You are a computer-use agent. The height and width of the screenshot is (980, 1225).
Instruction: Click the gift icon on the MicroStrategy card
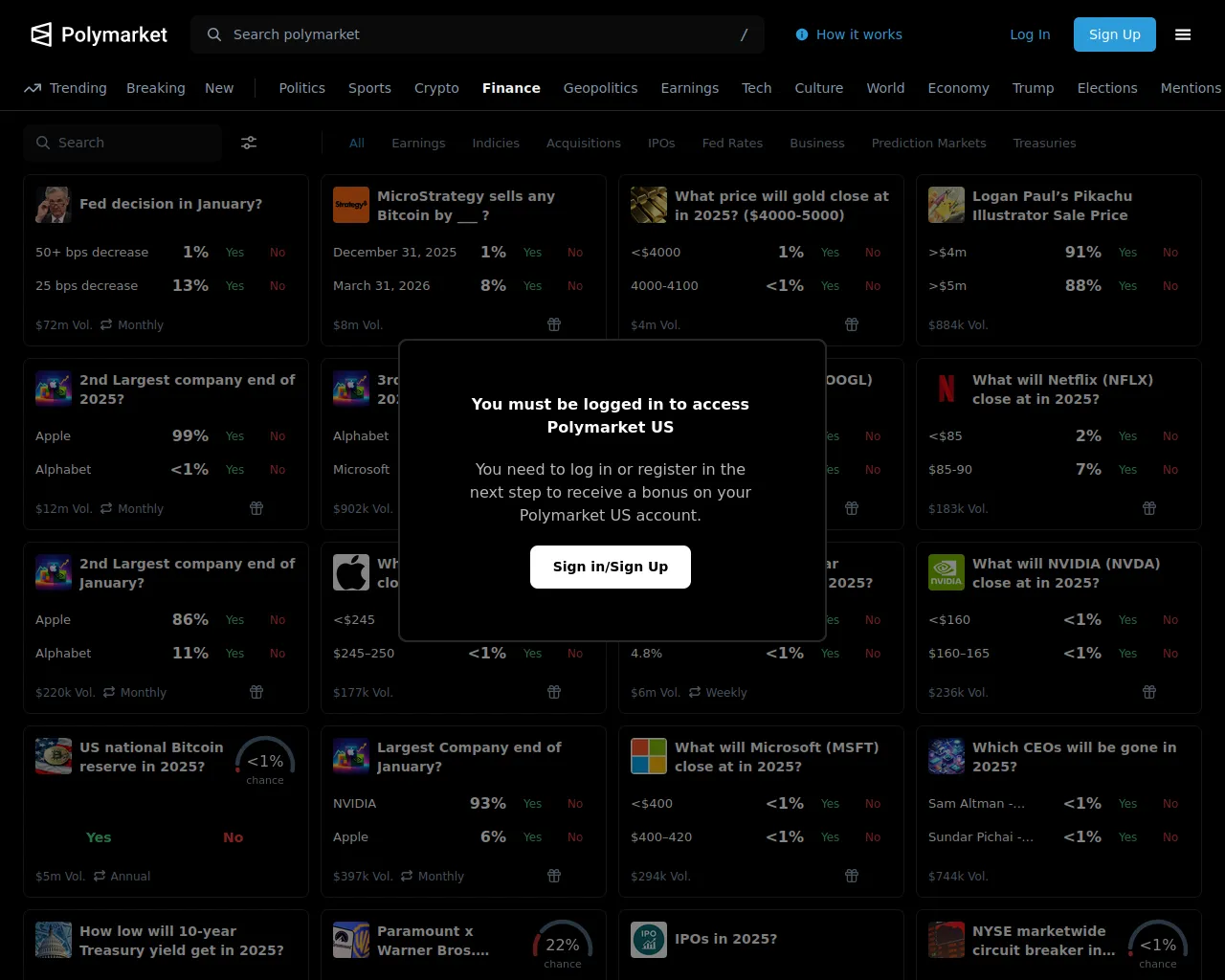click(554, 324)
